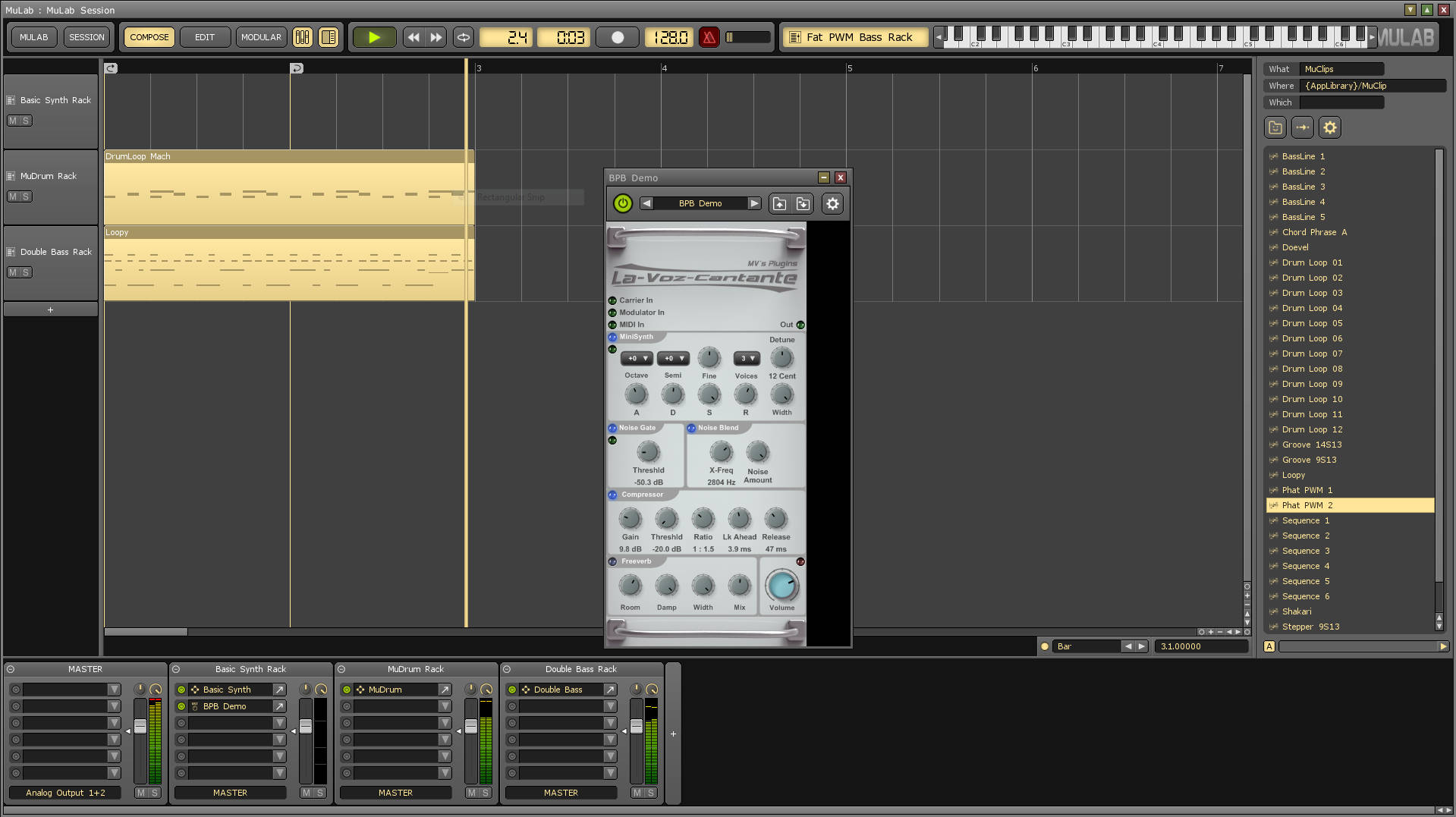Open the SESSION menu
Screen dimensions: 1456x817
[x=86, y=37]
